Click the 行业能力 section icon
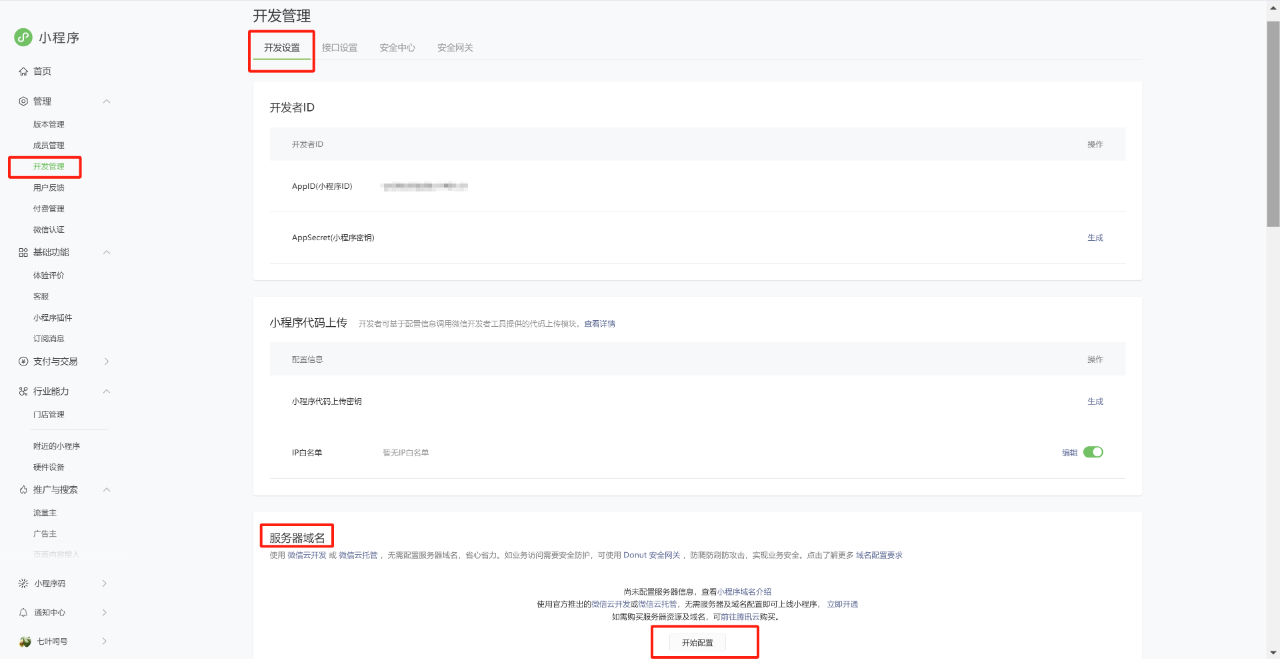The height and width of the screenshot is (659, 1280). (23, 391)
